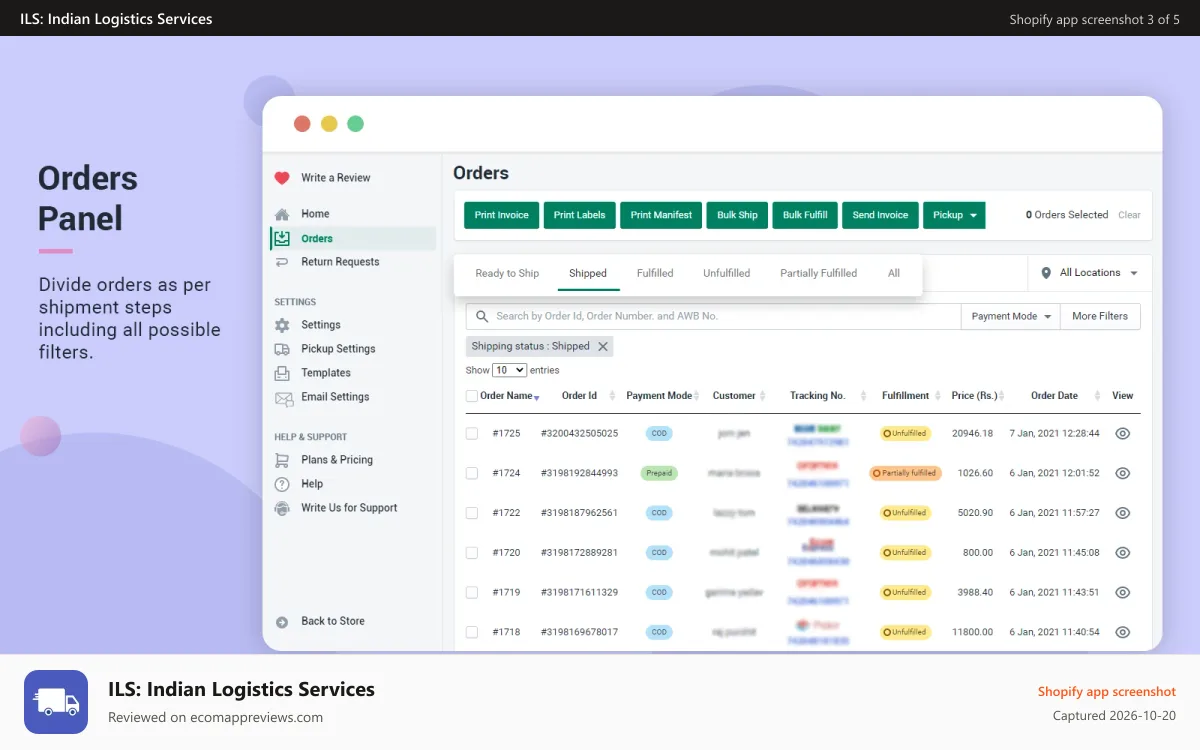This screenshot has width=1200, height=750.
Task: Click the Write Us for Support headset icon
Action: click(x=282, y=508)
